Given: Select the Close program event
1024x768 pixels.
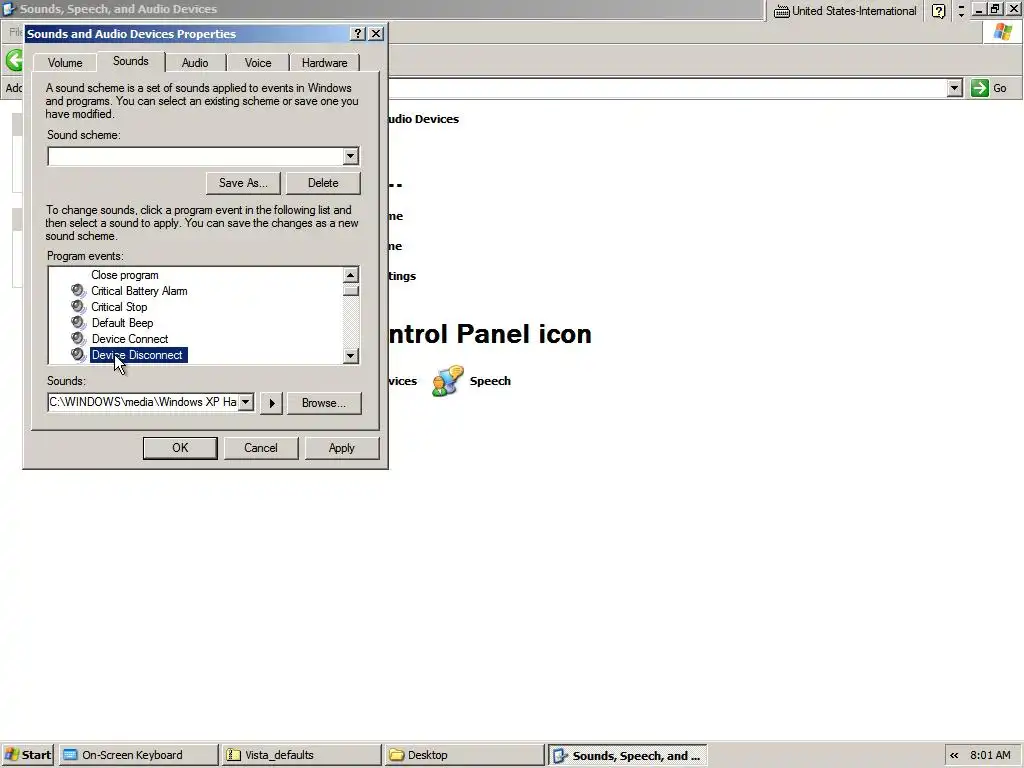Looking at the screenshot, I should (125, 275).
